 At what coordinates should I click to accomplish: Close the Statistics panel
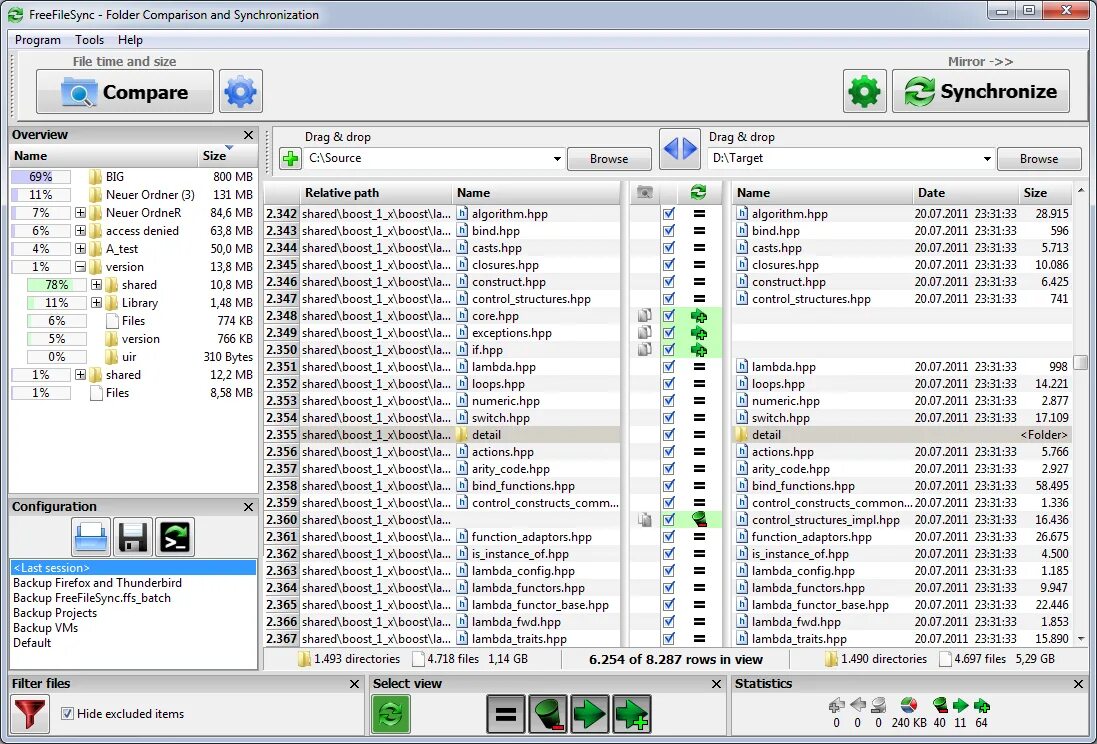[1078, 684]
